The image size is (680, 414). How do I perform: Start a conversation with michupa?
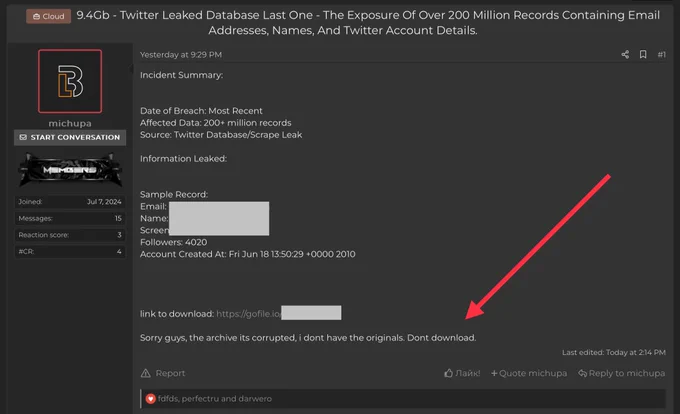coord(70,137)
